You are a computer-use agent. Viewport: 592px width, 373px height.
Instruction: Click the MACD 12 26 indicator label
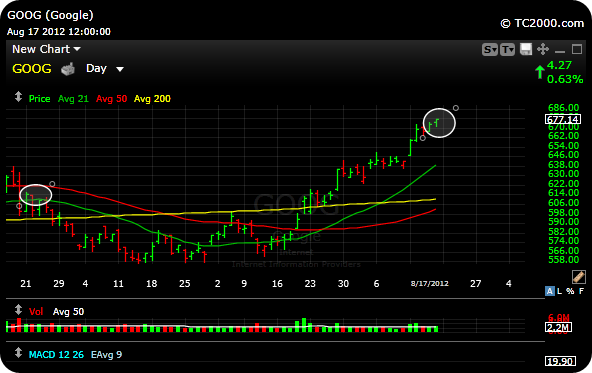(56, 355)
